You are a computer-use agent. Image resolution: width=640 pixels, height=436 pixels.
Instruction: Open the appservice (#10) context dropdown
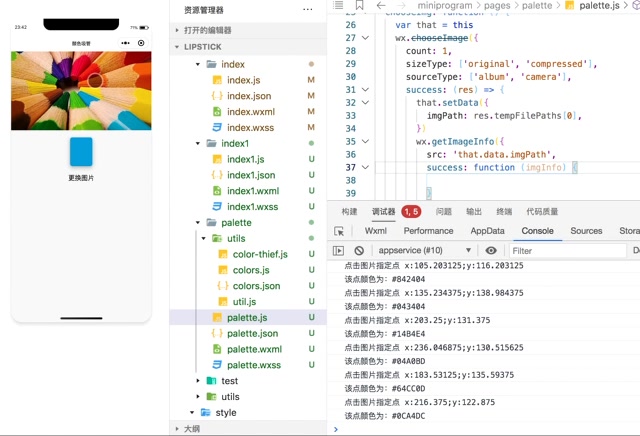[x=425, y=250]
